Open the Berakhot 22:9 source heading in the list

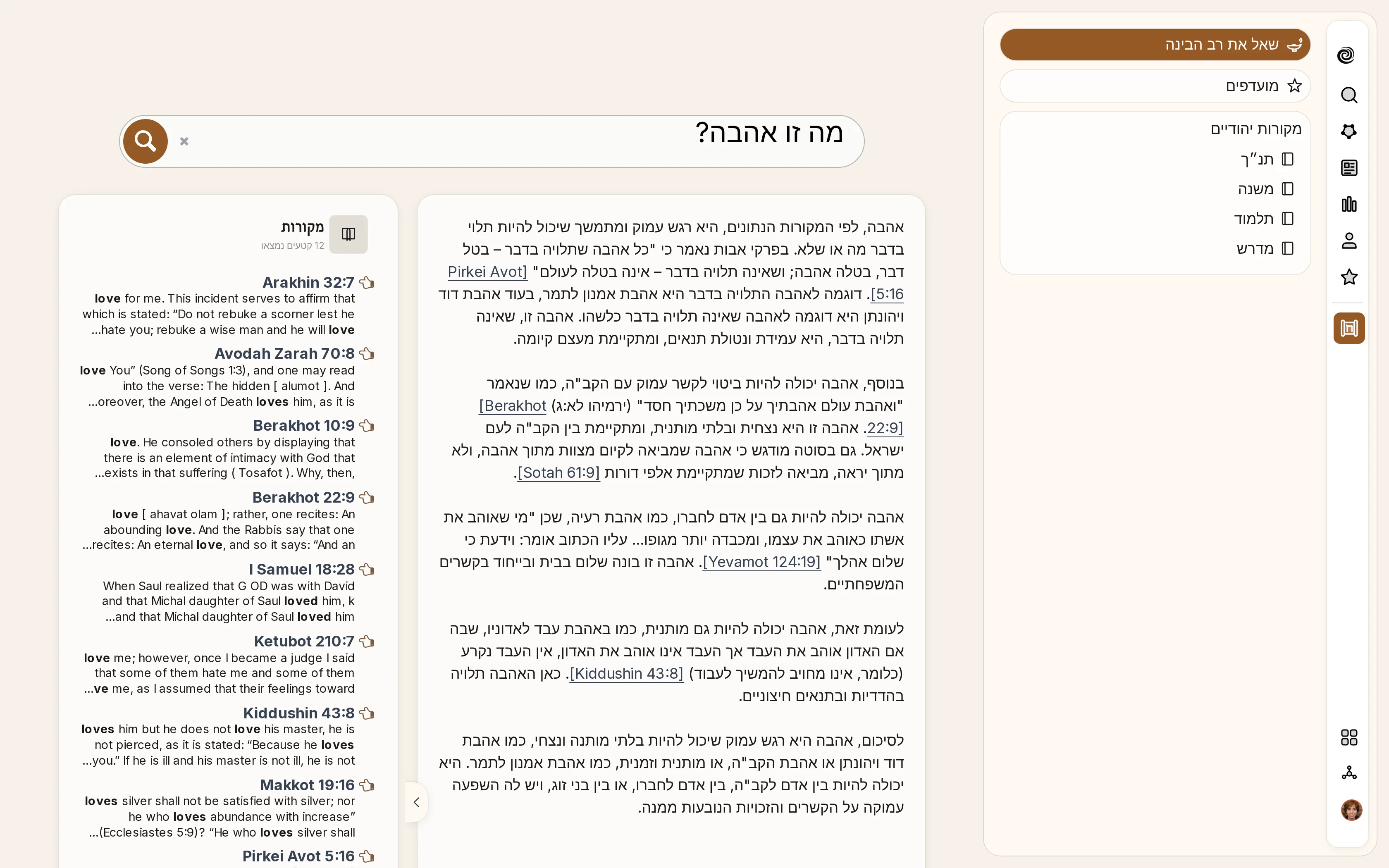click(303, 498)
